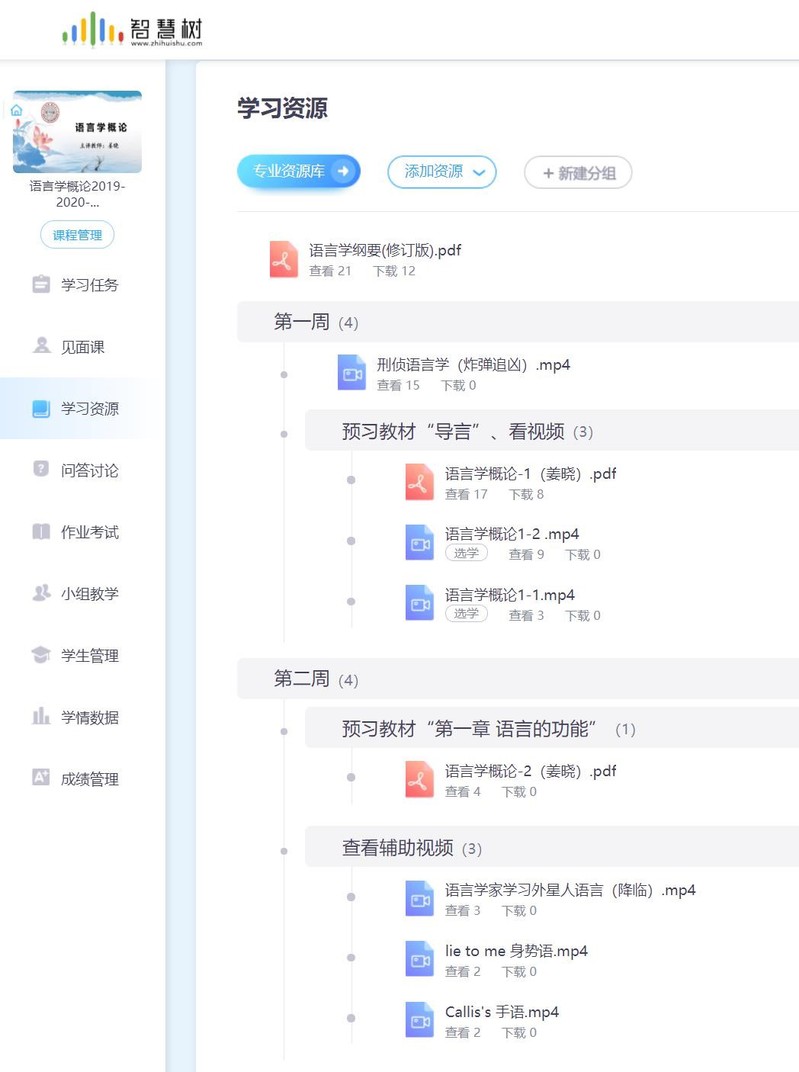Click the 学生管理 graduation cap icon

pos(41,655)
